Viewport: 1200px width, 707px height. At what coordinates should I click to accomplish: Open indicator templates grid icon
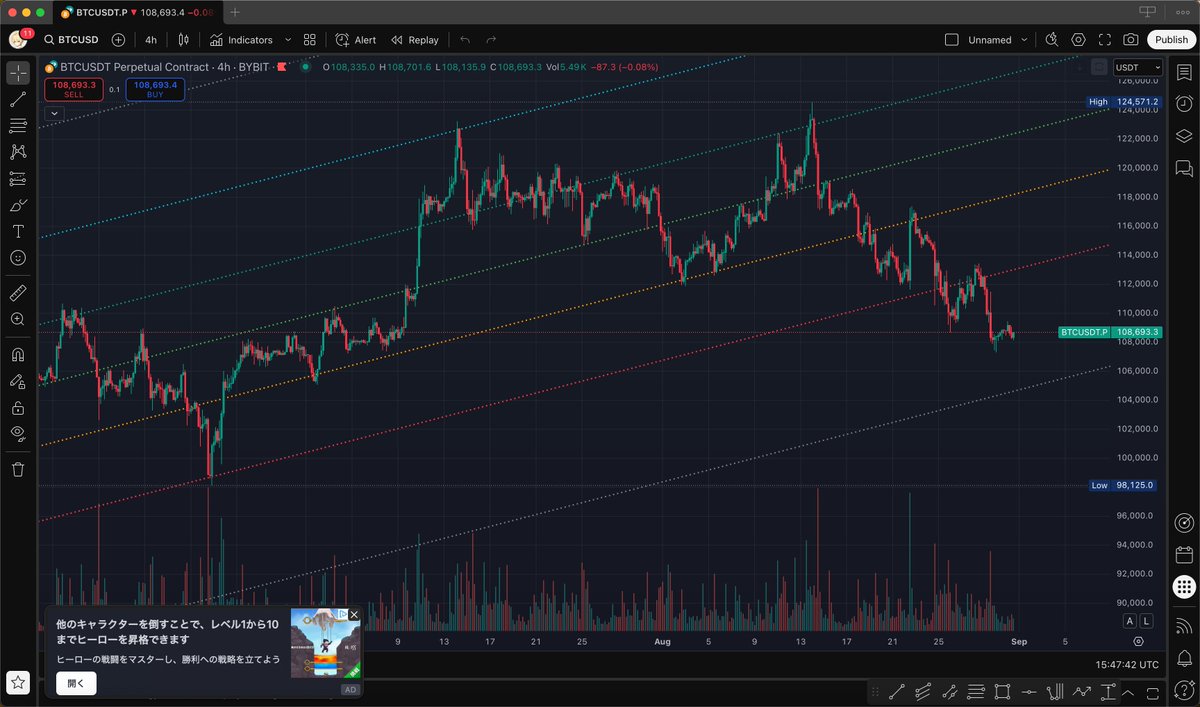pyautogui.click(x=310, y=40)
